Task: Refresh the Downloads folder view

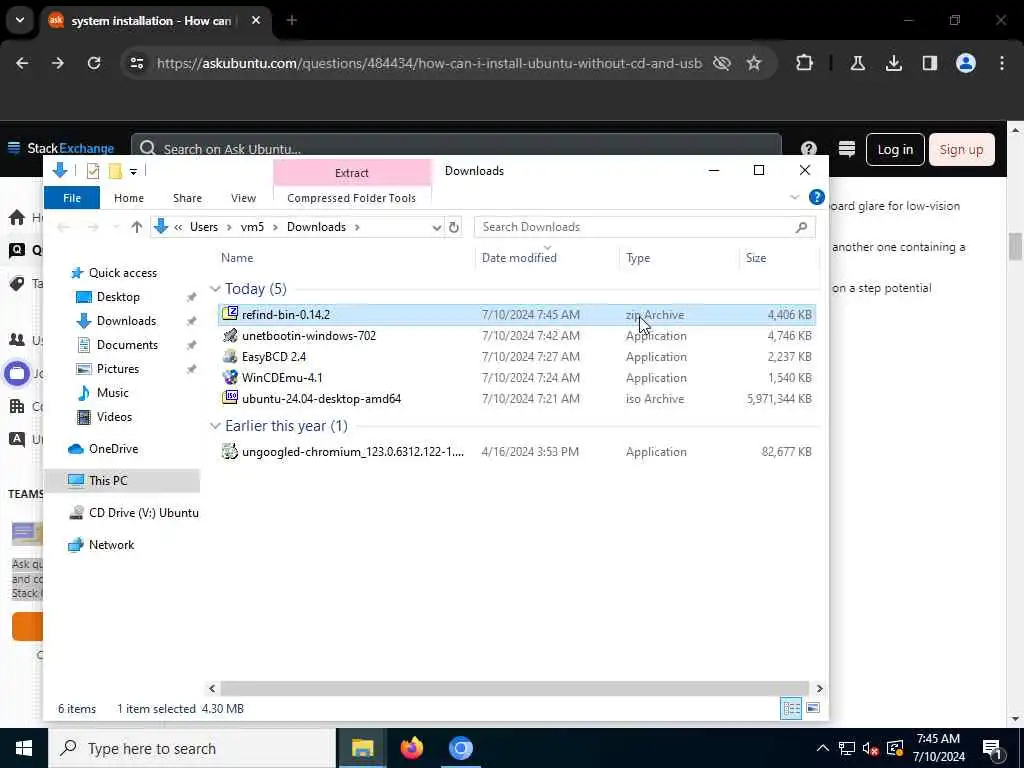Action: pyautogui.click(x=454, y=227)
